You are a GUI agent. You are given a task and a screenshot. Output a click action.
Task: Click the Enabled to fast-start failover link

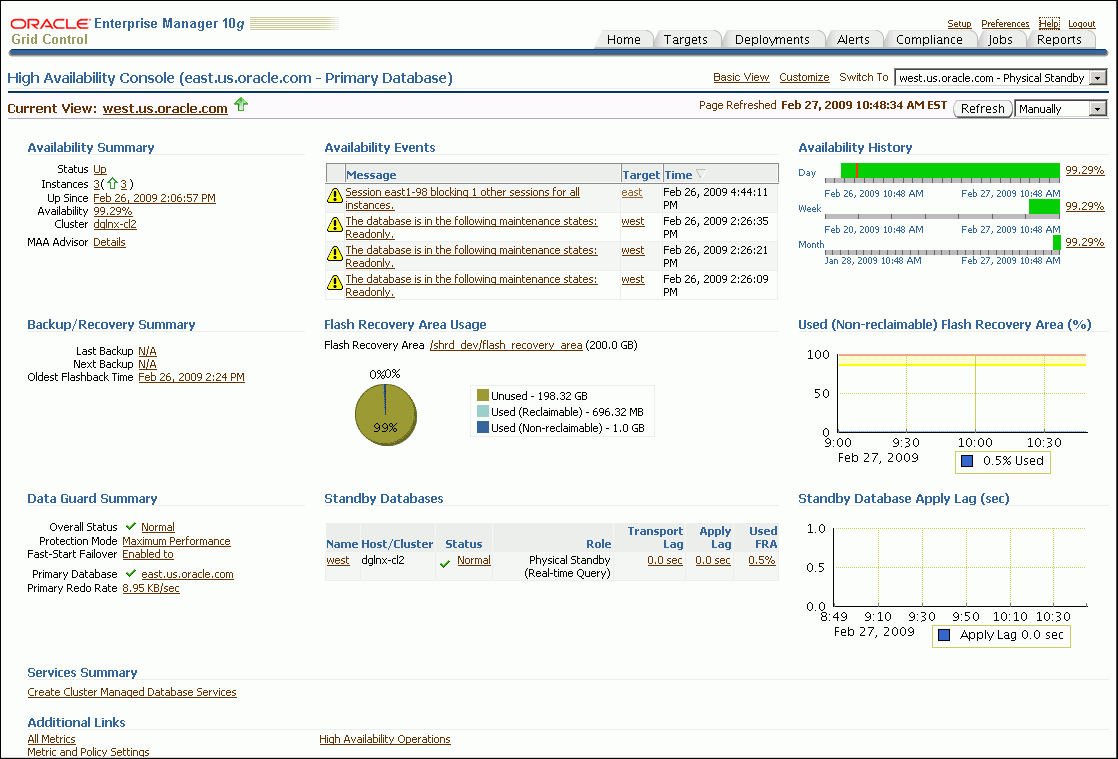click(x=148, y=554)
